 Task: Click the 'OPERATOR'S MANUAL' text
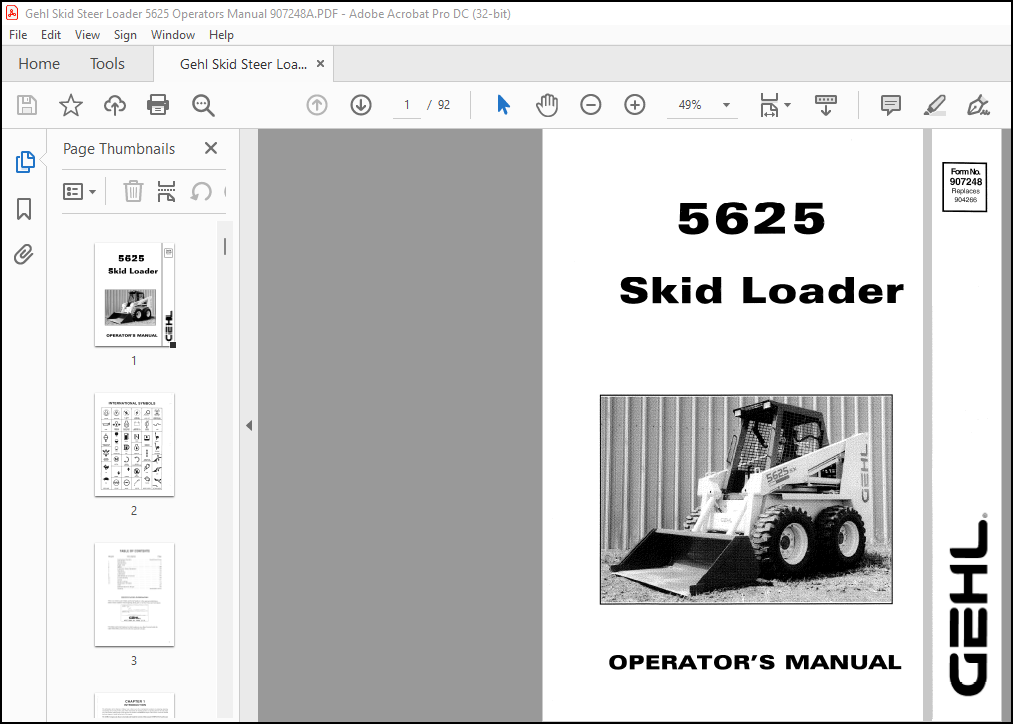[x=755, y=662]
